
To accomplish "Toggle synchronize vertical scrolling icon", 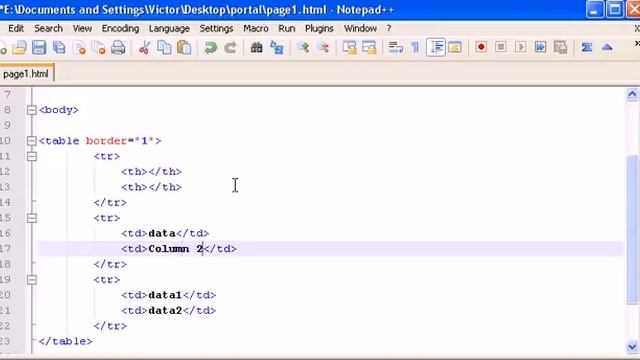I will pyautogui.click(x=349, y=48).
